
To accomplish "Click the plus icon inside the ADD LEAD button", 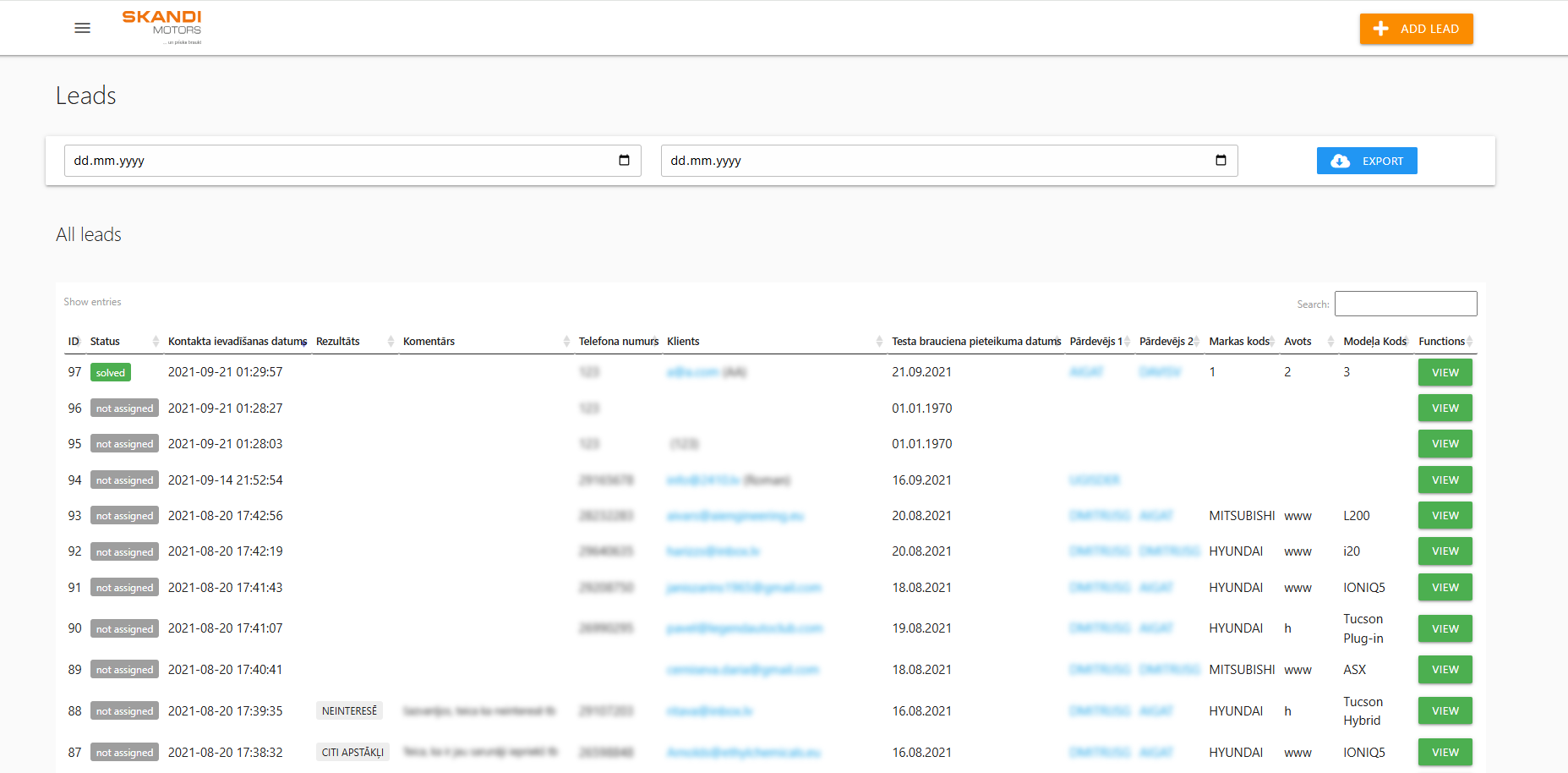I will pos(1381,28).
